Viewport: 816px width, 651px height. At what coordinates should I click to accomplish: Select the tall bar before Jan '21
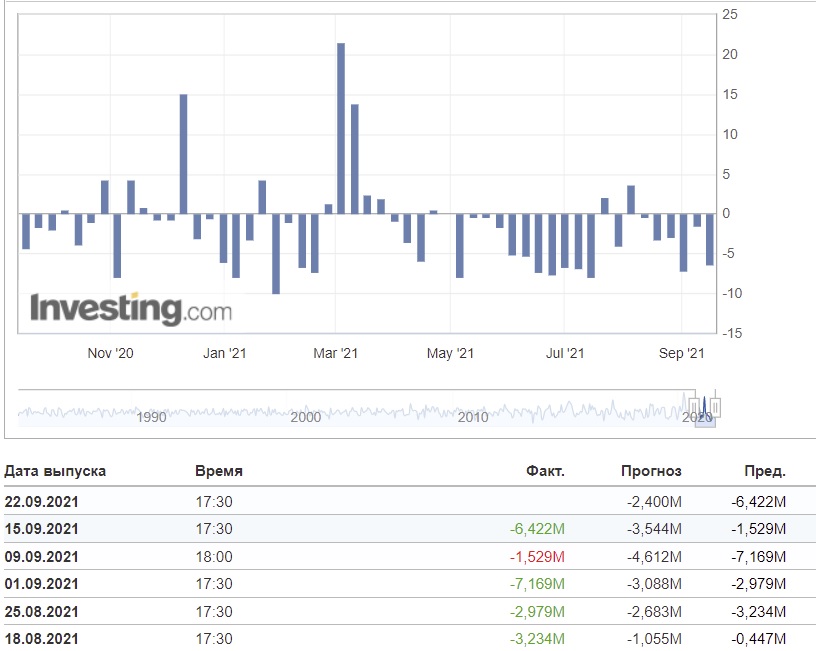[x=184, y=154]
